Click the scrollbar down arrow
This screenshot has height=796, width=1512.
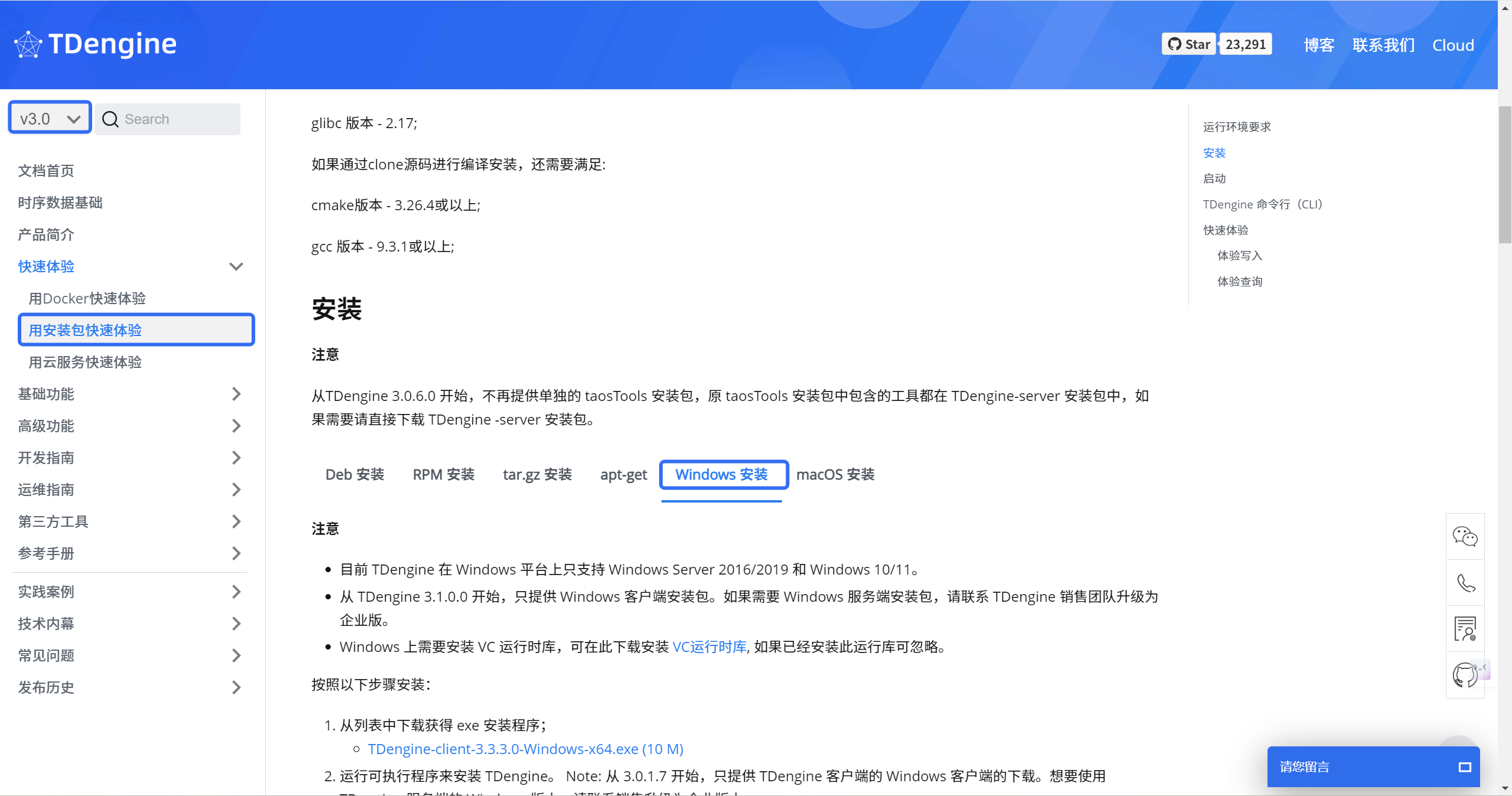tap(1505, 788)
